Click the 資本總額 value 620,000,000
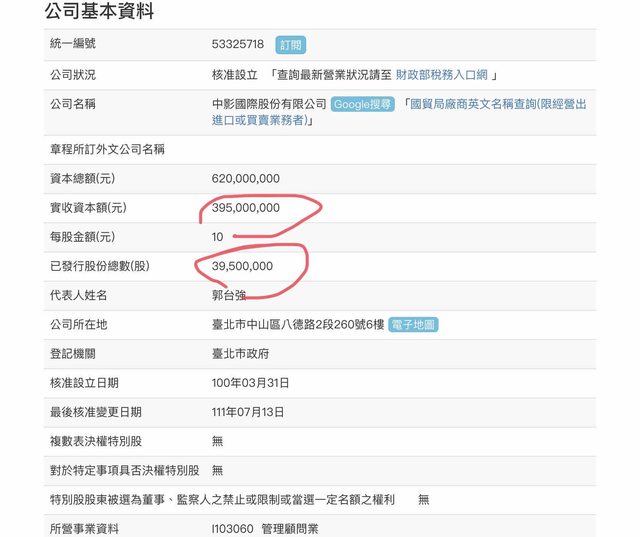Viewport: 640px width, 537px height. [x=246, y=179]
